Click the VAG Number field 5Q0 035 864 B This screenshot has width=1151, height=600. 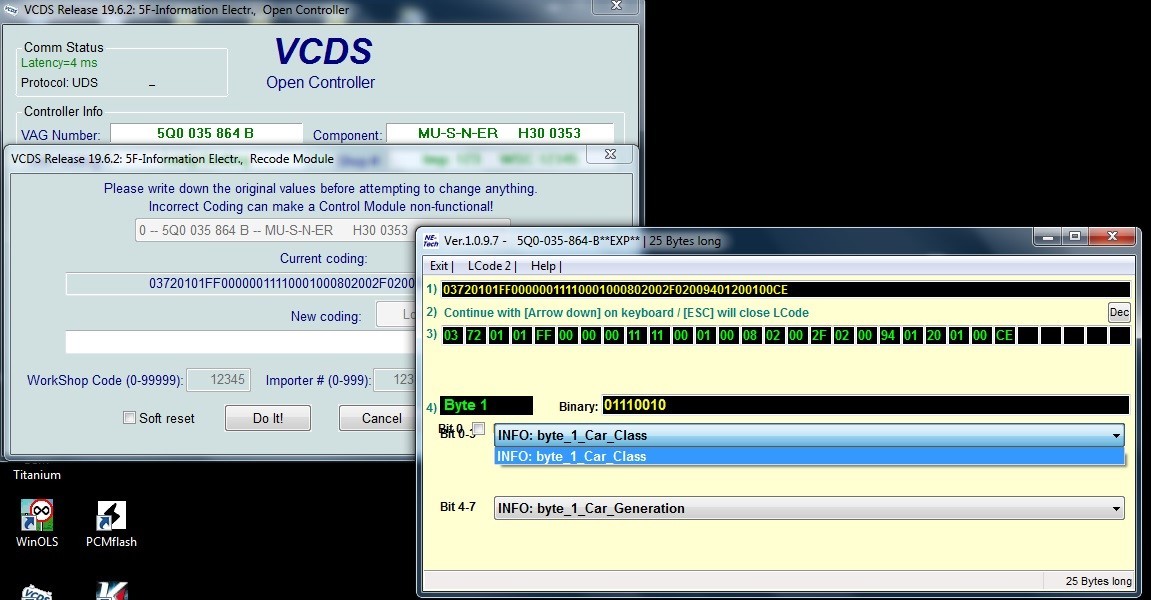coord(206,133)
